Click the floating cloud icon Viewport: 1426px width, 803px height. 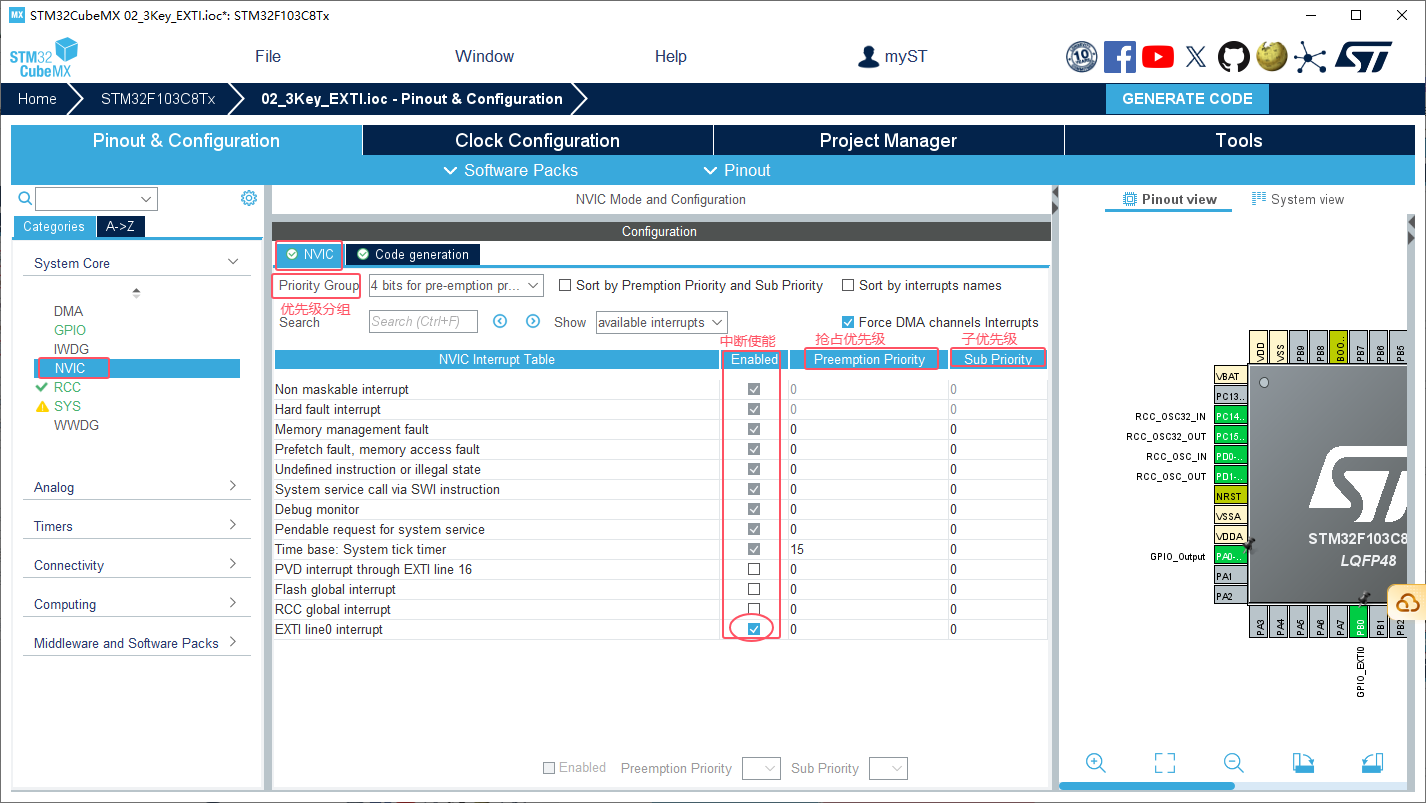1408,603
